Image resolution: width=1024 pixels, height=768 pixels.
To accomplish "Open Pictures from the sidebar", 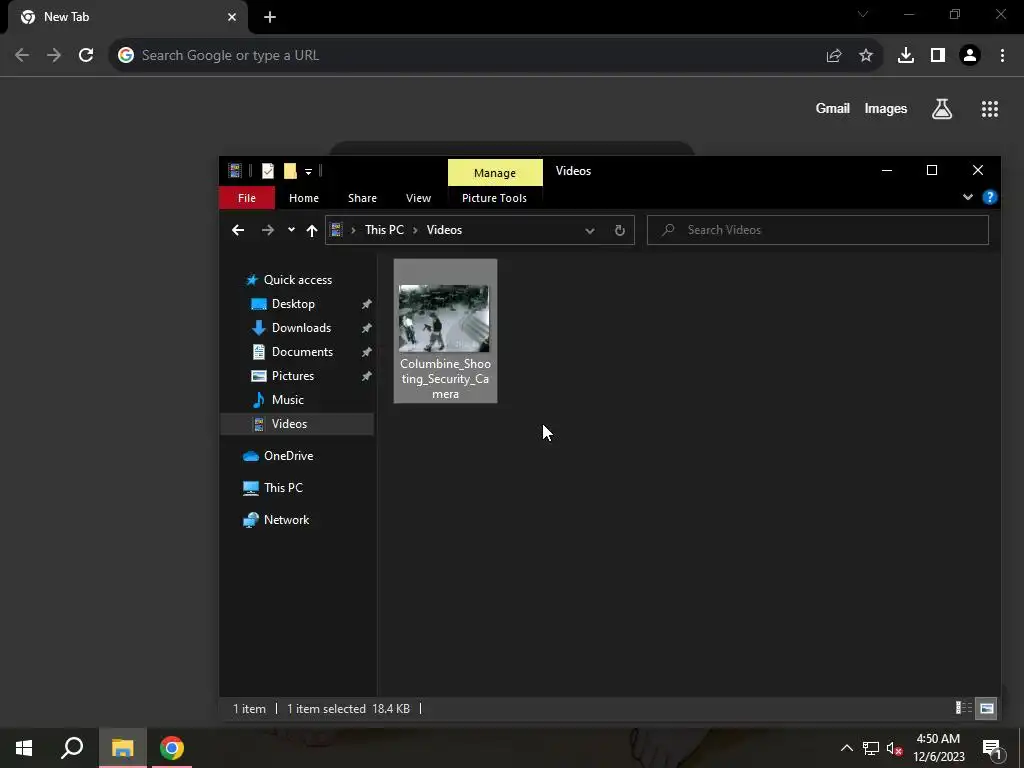I will click(293, 376).
